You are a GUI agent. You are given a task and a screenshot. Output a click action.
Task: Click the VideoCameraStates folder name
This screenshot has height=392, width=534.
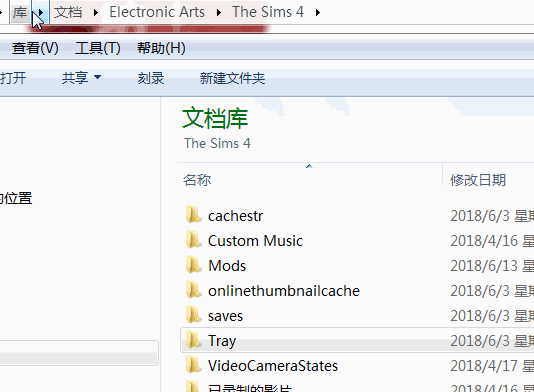coord(273,366)
